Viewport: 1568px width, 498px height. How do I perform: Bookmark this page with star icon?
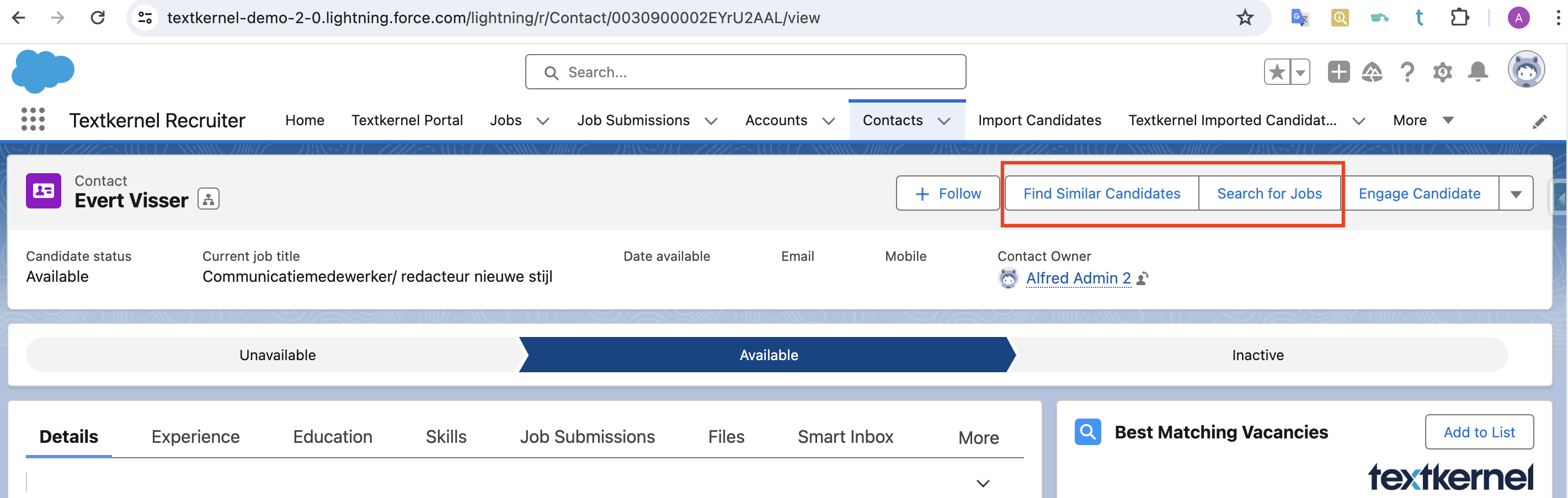1245,18
